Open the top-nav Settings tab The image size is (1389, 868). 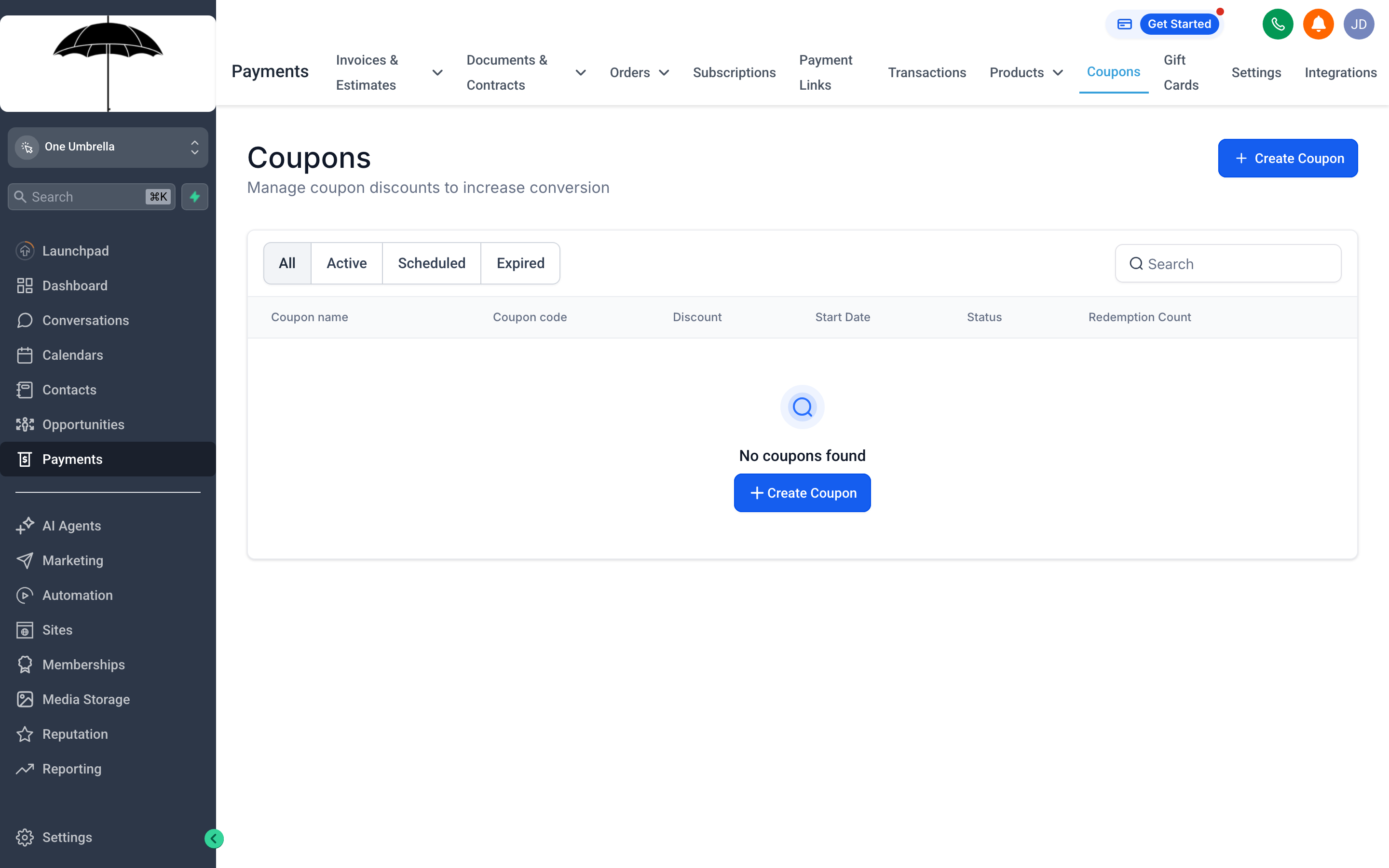(x=1256, y=72)
